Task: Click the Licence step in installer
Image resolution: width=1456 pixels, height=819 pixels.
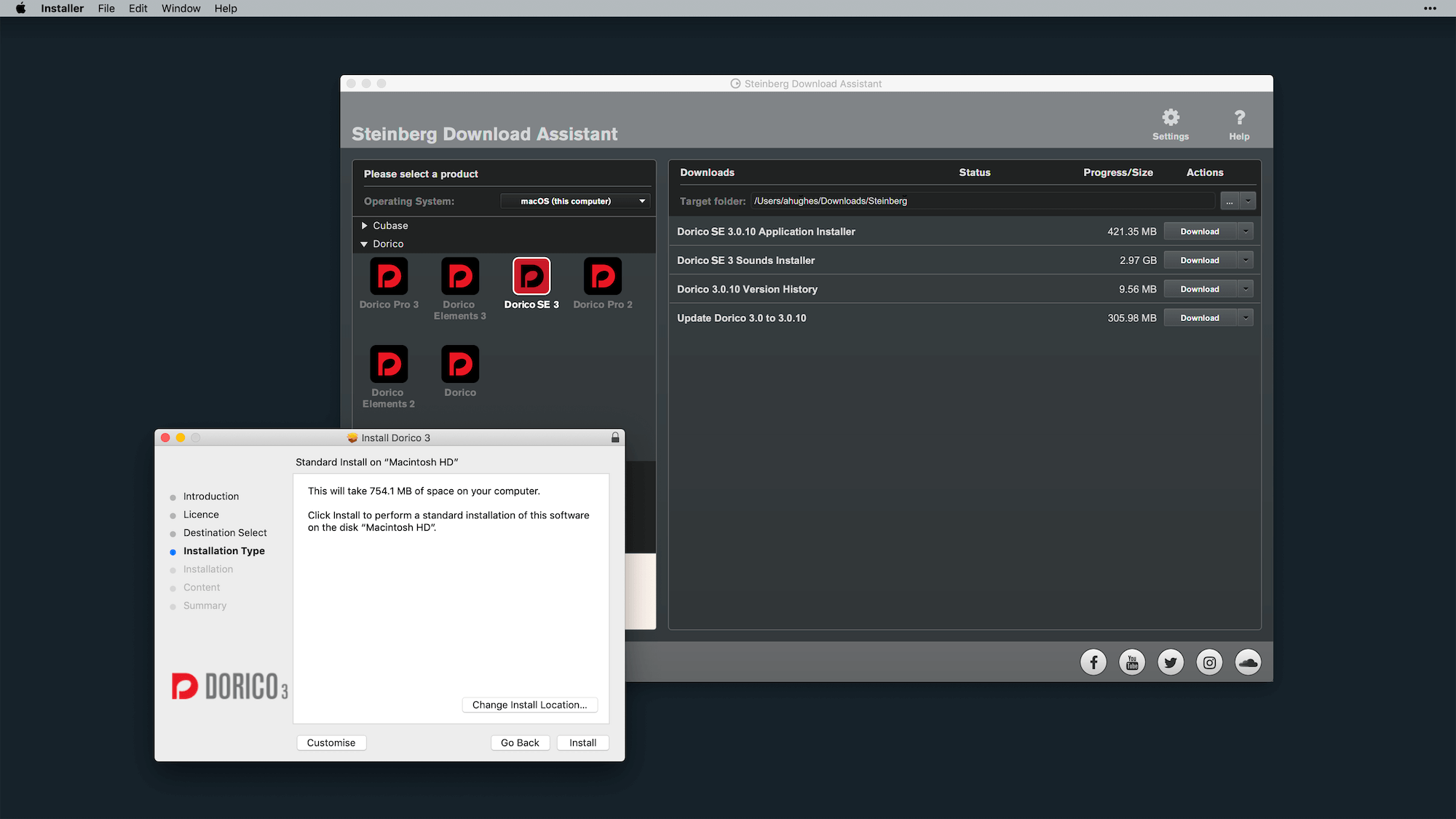Action: [x=201, y=515]
